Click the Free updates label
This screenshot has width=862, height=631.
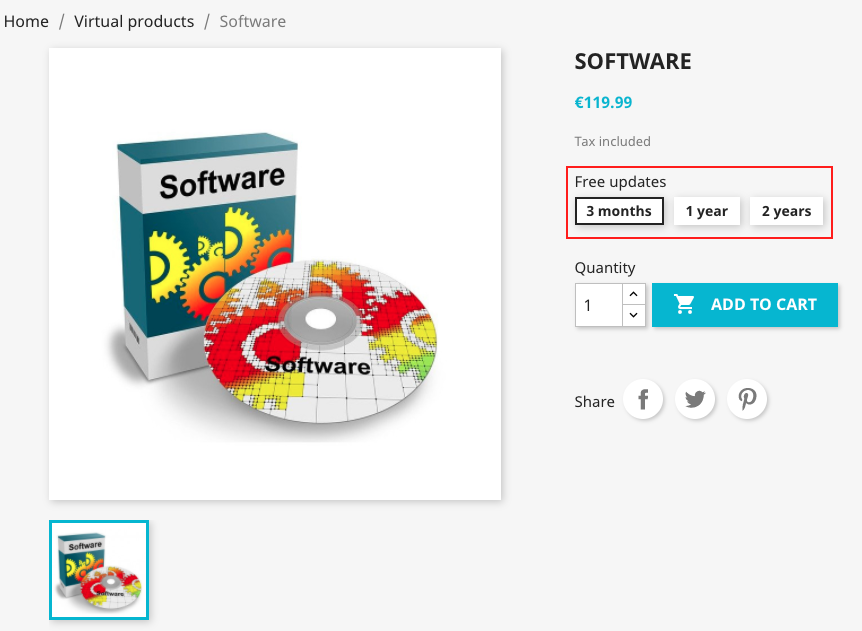(620, 181)
